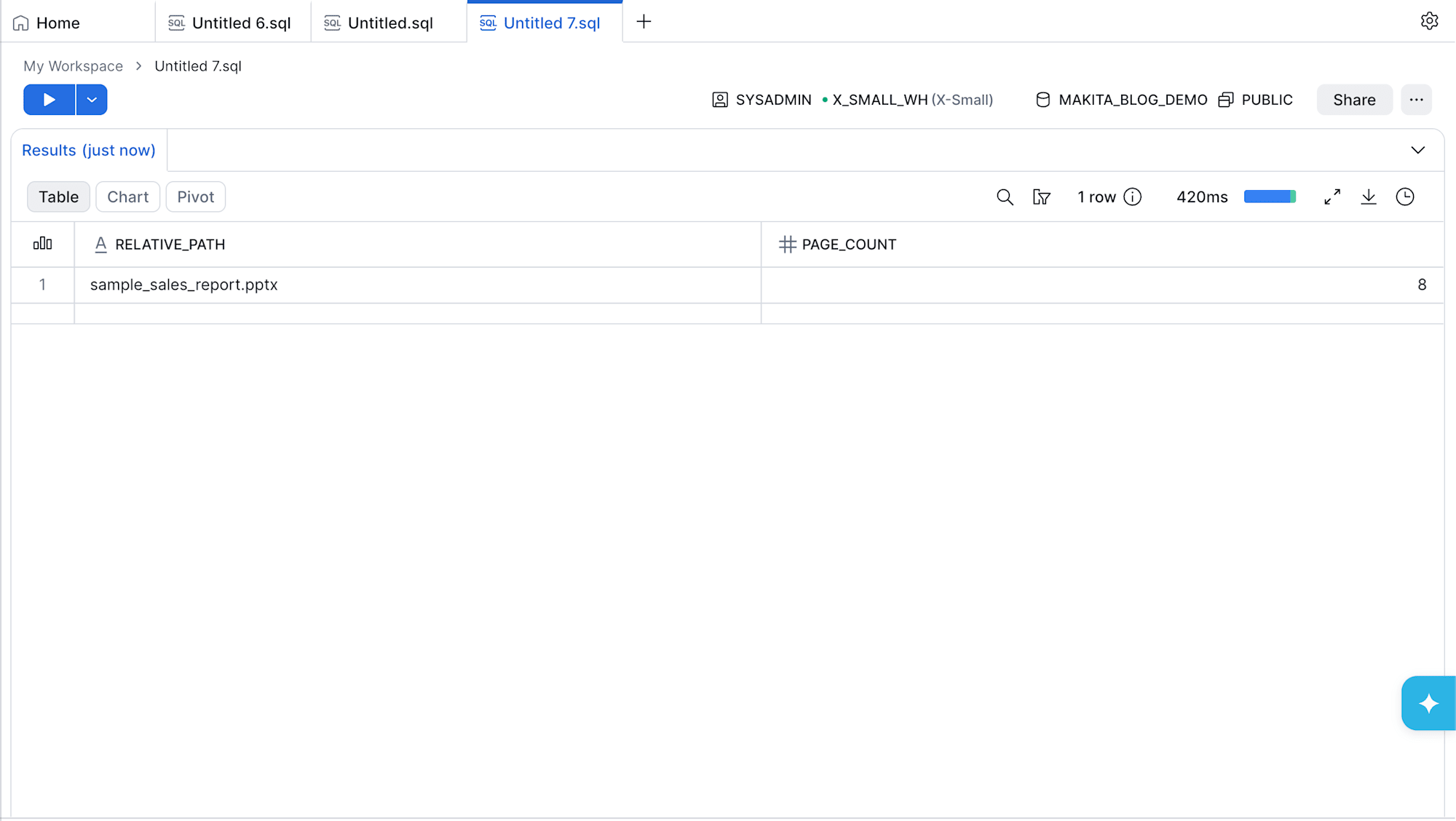Collapse the results panel chevron
This screenshot has height=821, width=1456.
coord(1417,150)
